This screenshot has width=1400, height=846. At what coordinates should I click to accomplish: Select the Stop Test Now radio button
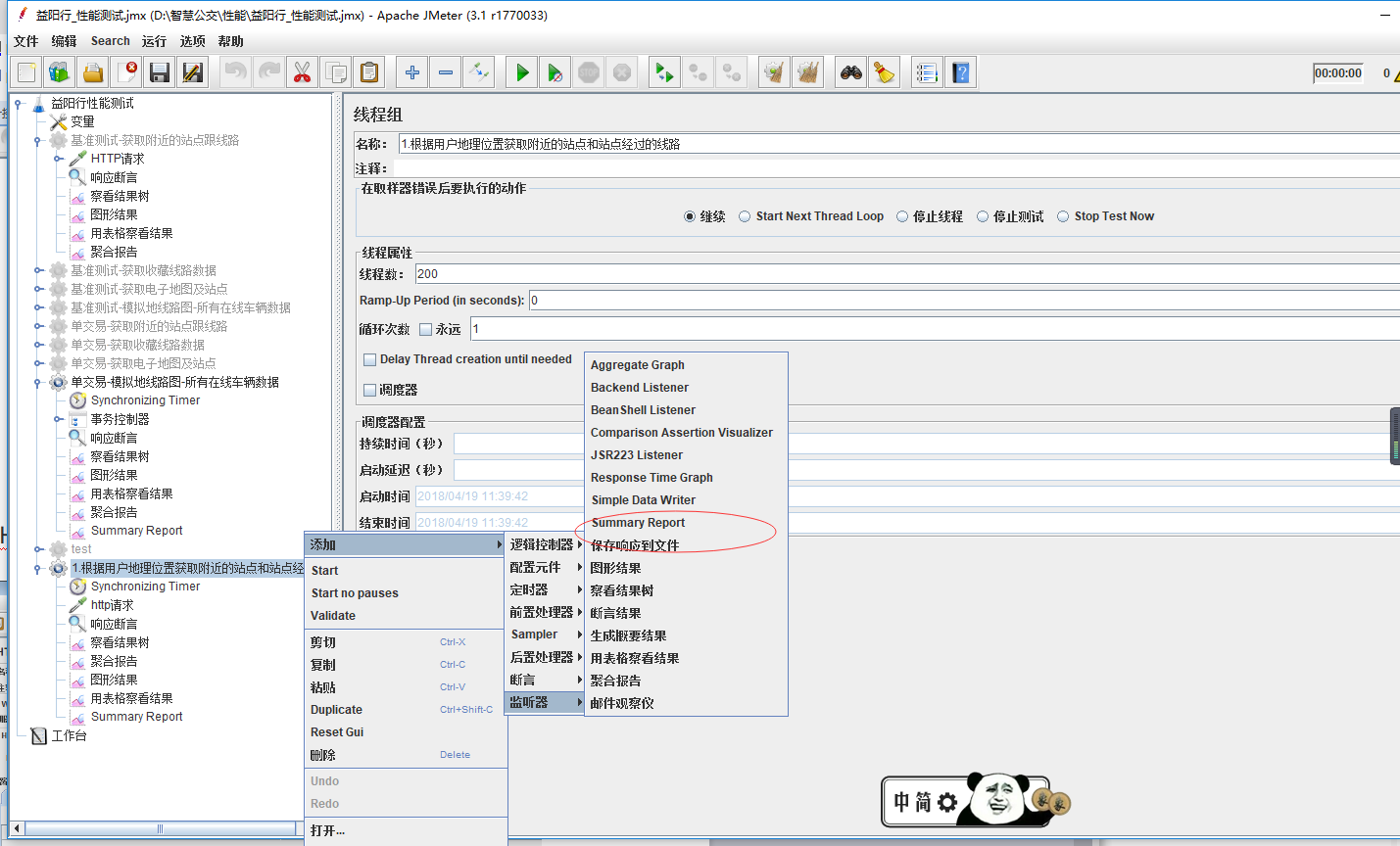[1063, 216]
